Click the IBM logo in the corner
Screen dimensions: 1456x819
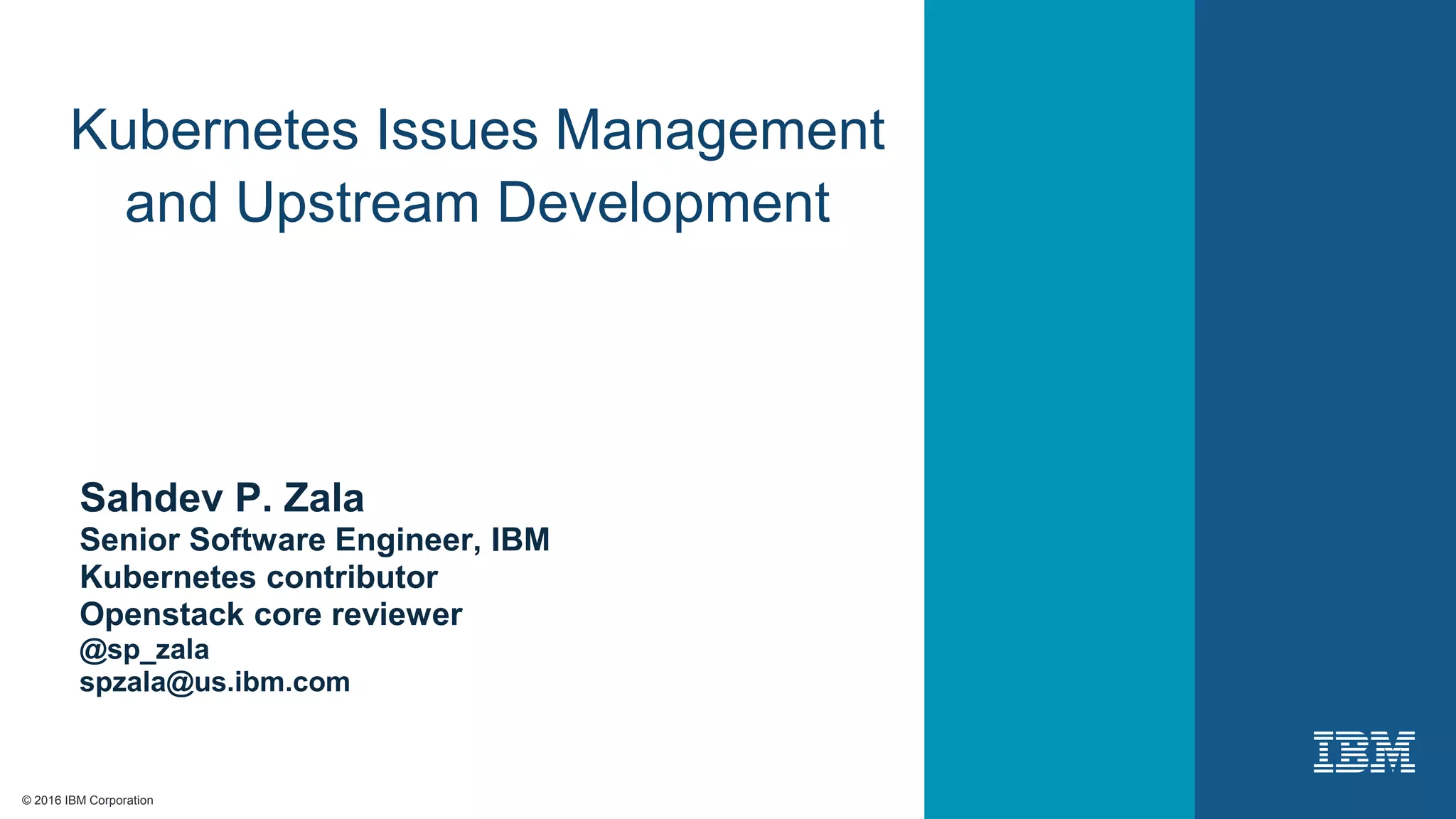click(1364, 751)
